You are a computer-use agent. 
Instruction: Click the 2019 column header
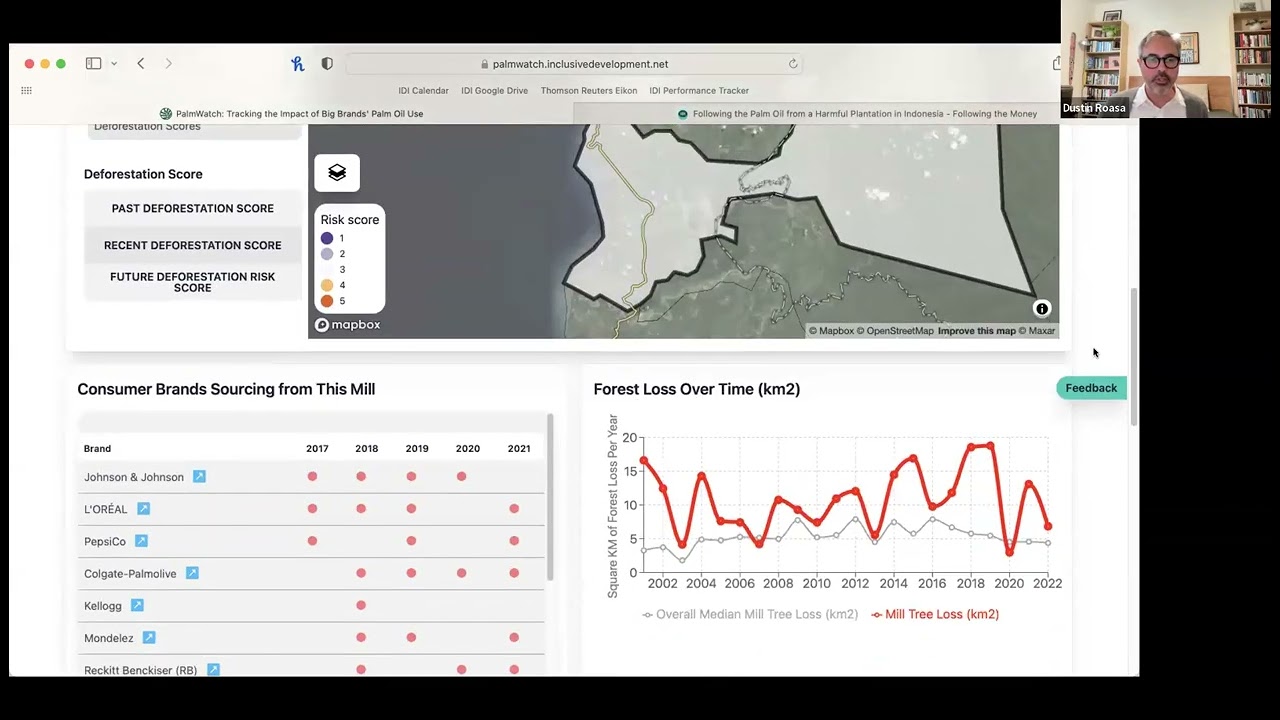(417, 449)
